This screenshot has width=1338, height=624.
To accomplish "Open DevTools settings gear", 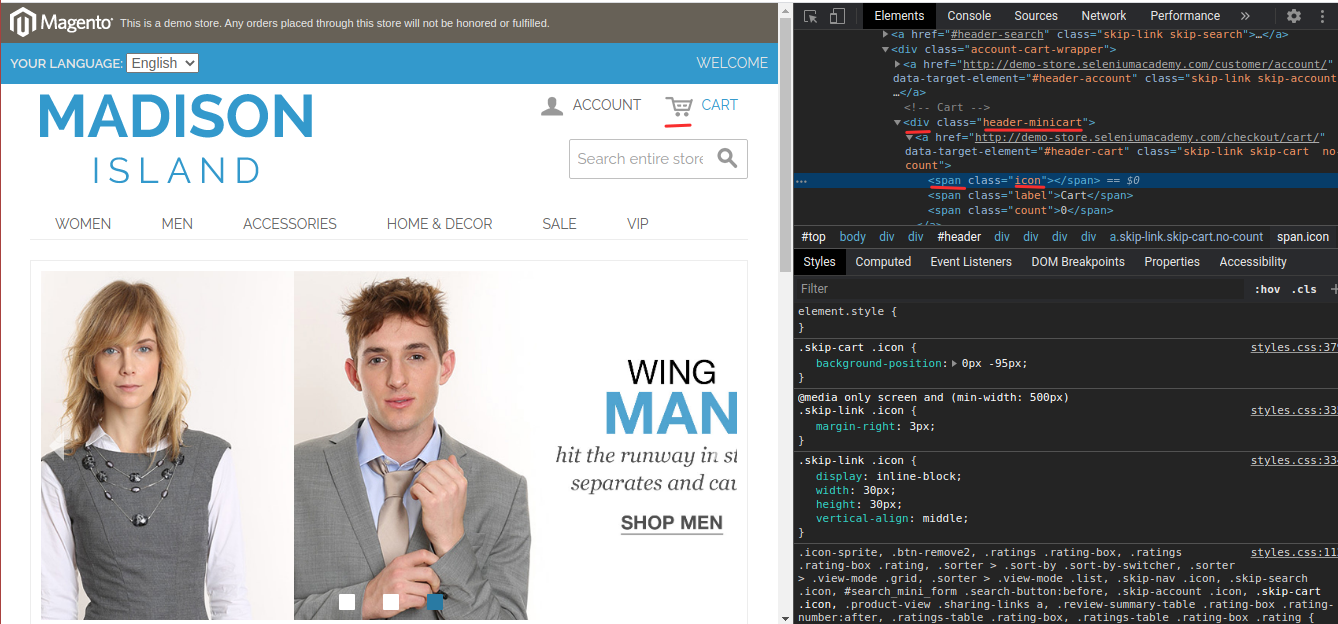I will pyautogui.click(x=1294, y=16).
